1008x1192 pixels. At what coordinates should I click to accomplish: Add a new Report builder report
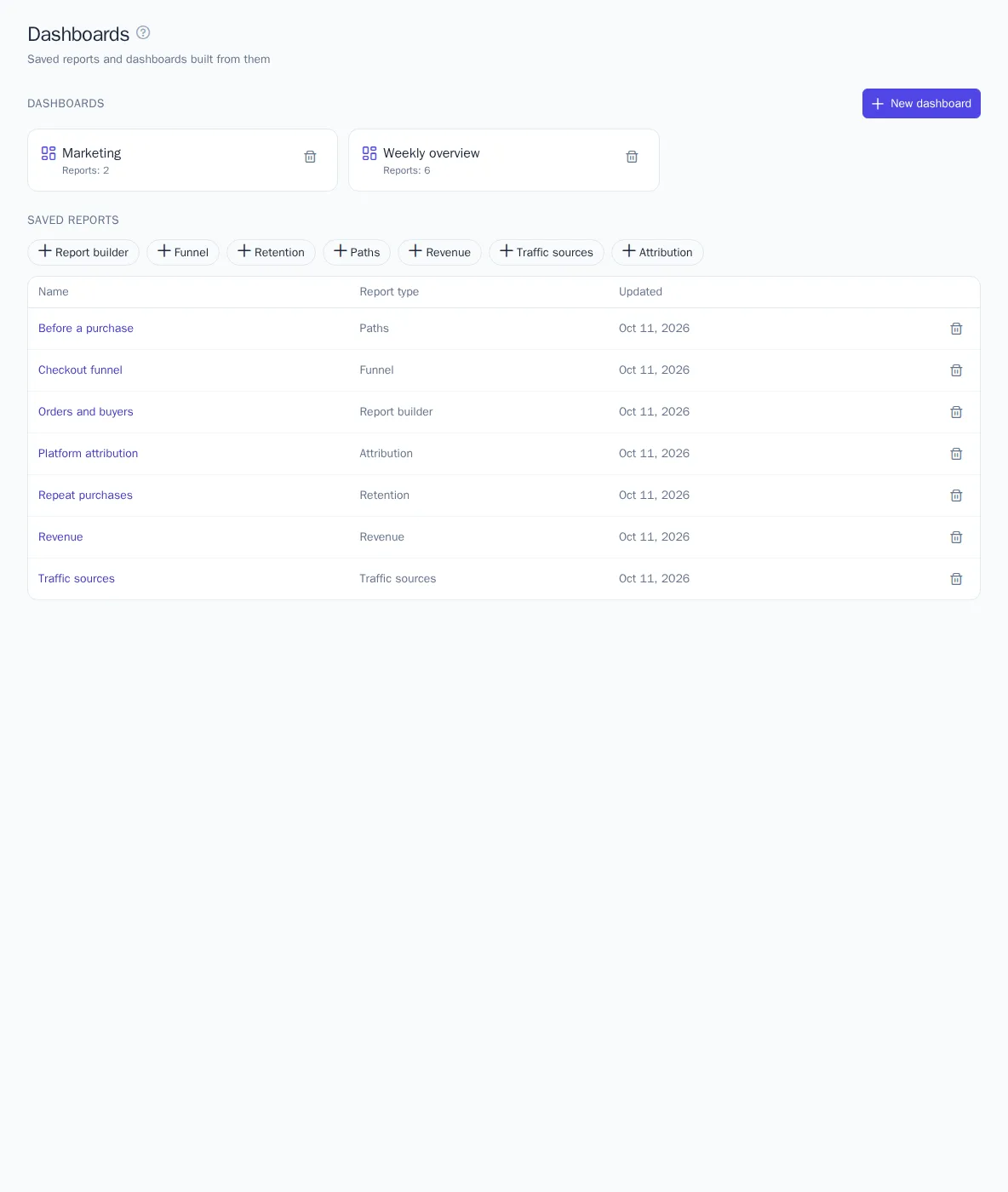(x=83, y=252)
